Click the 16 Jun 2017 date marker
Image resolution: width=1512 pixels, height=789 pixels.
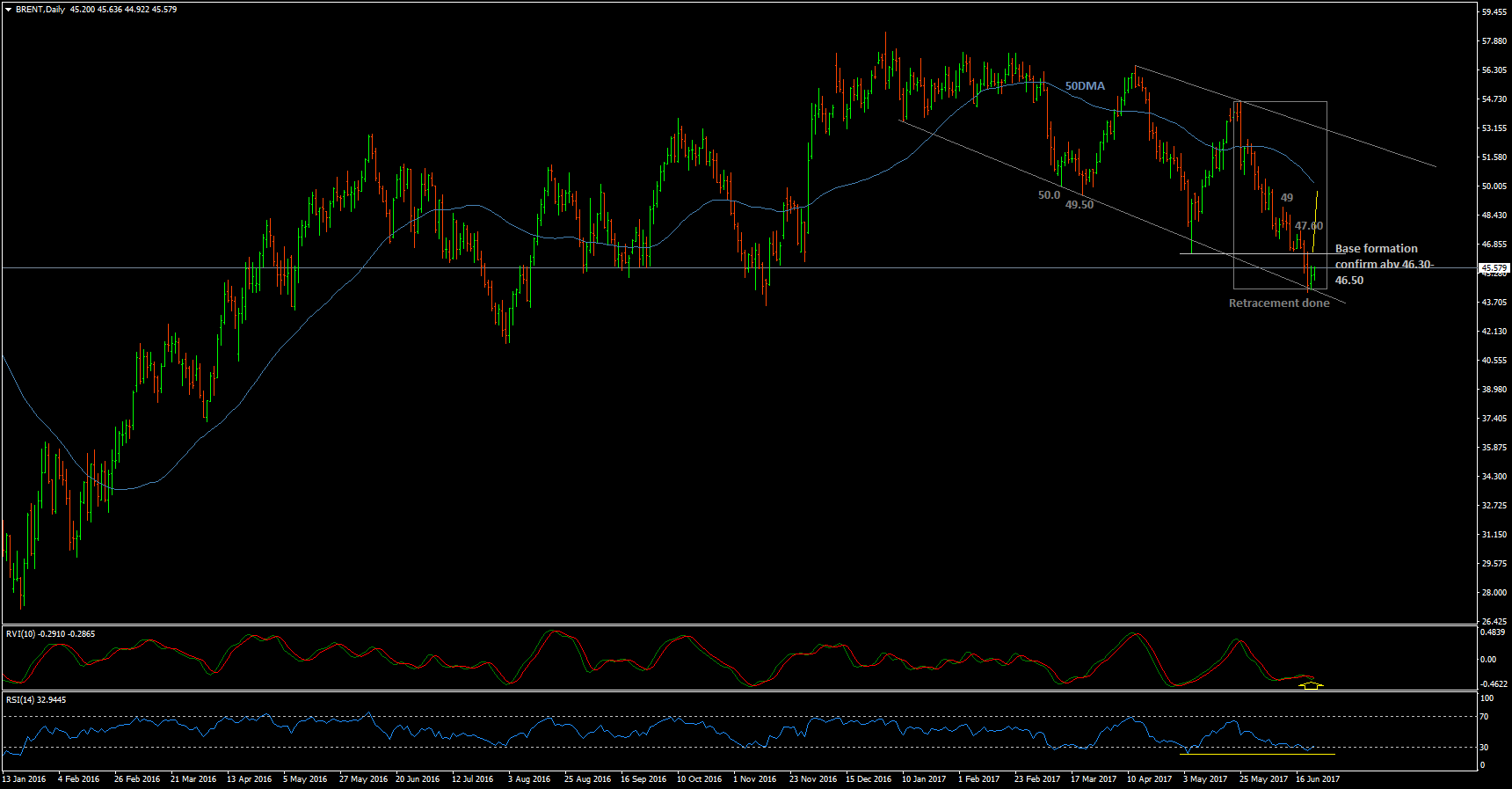(1317, 779)
